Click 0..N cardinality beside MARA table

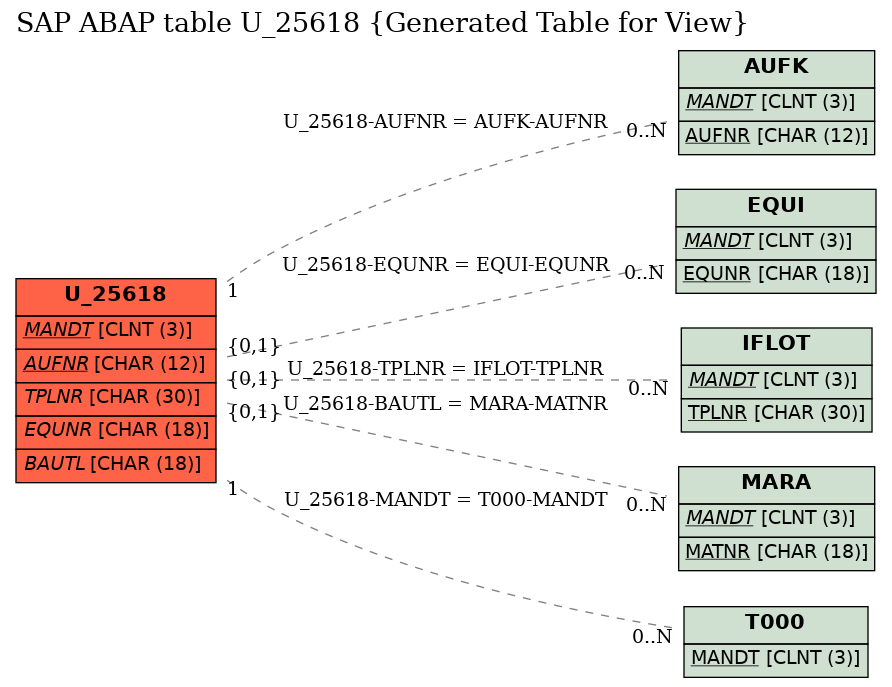pyautogui.click(x=646, y=504)
